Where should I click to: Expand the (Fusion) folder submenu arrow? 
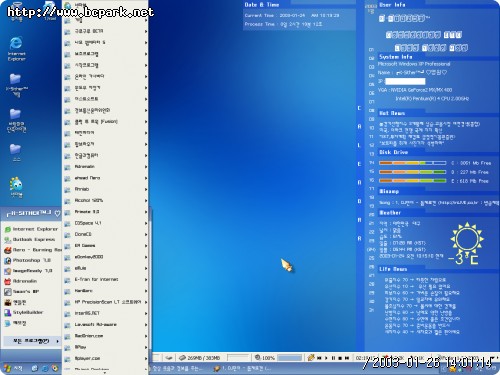coord(146,121)
